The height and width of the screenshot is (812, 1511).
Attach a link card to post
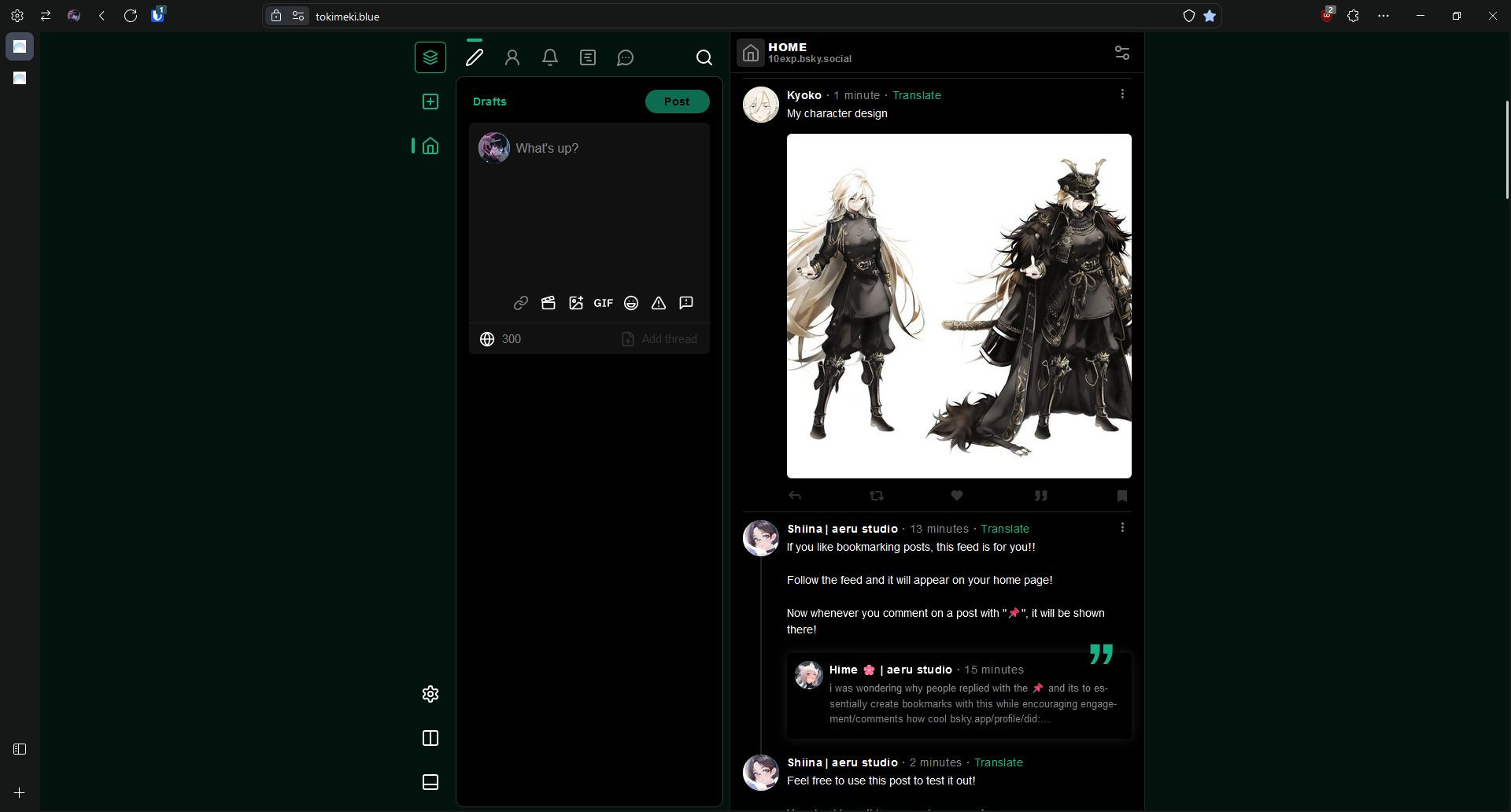[521, 303]
